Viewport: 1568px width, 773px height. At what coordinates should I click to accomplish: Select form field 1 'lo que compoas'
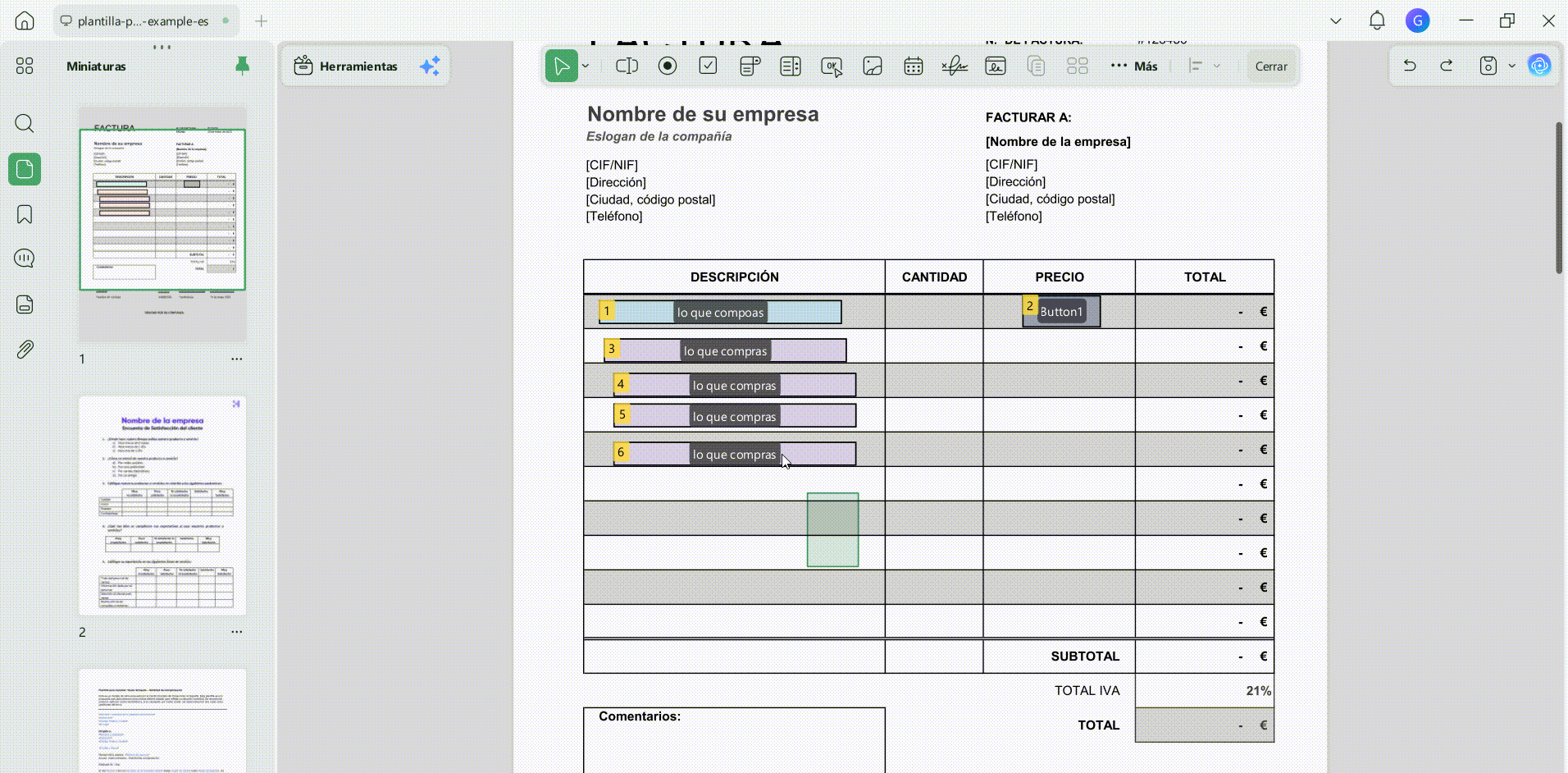[720, 312]
